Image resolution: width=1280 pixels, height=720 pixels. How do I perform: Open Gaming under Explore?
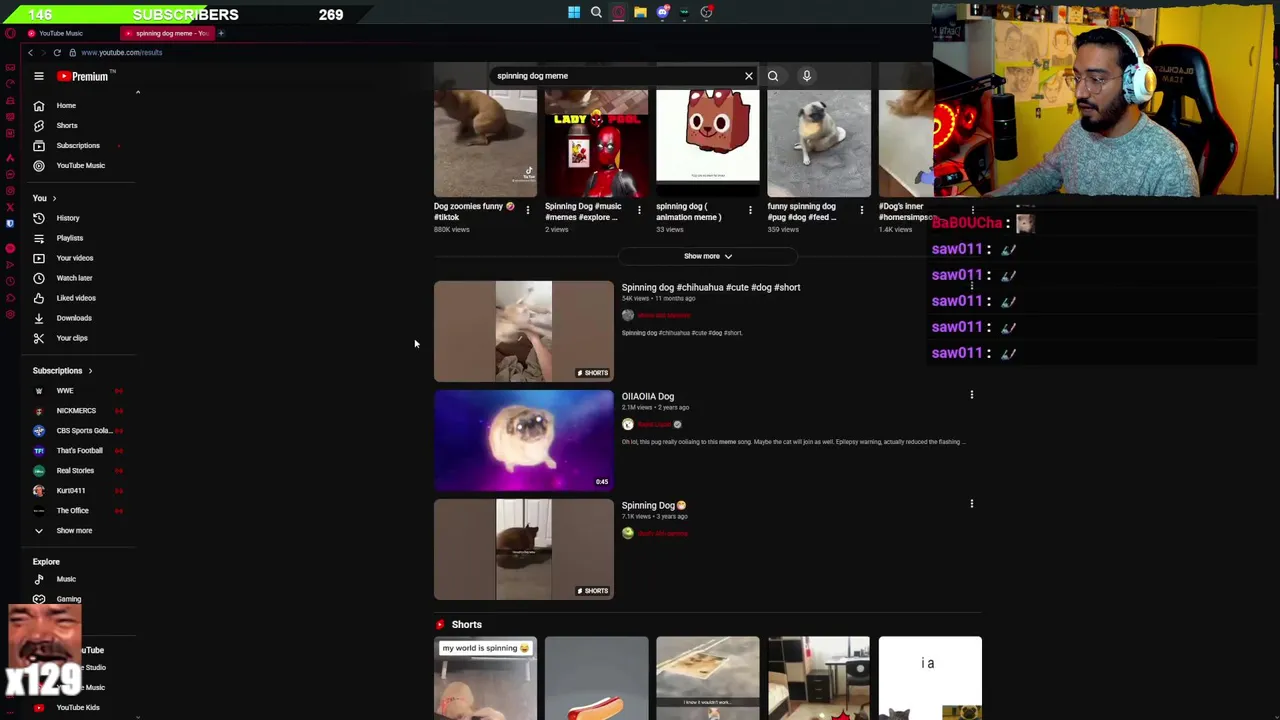coord(70,599)
